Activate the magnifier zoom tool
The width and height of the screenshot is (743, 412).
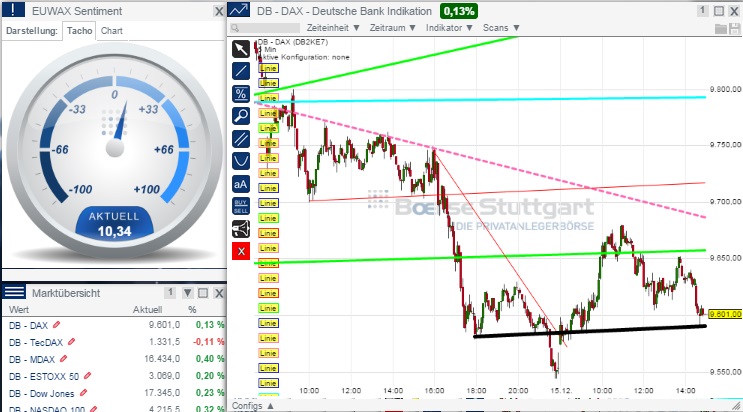241,116
